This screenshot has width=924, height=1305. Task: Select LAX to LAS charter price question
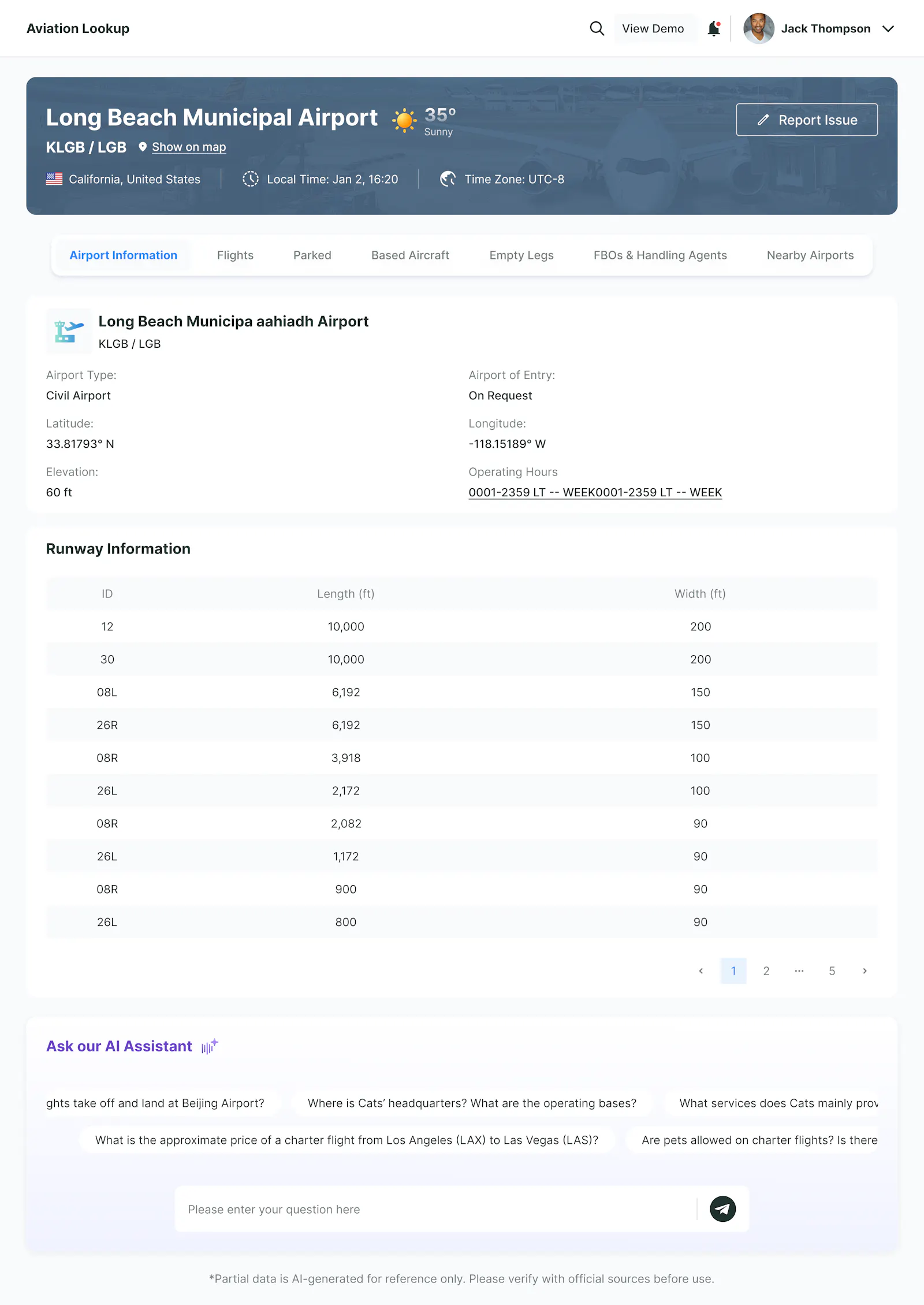(x=346, y=1140)
